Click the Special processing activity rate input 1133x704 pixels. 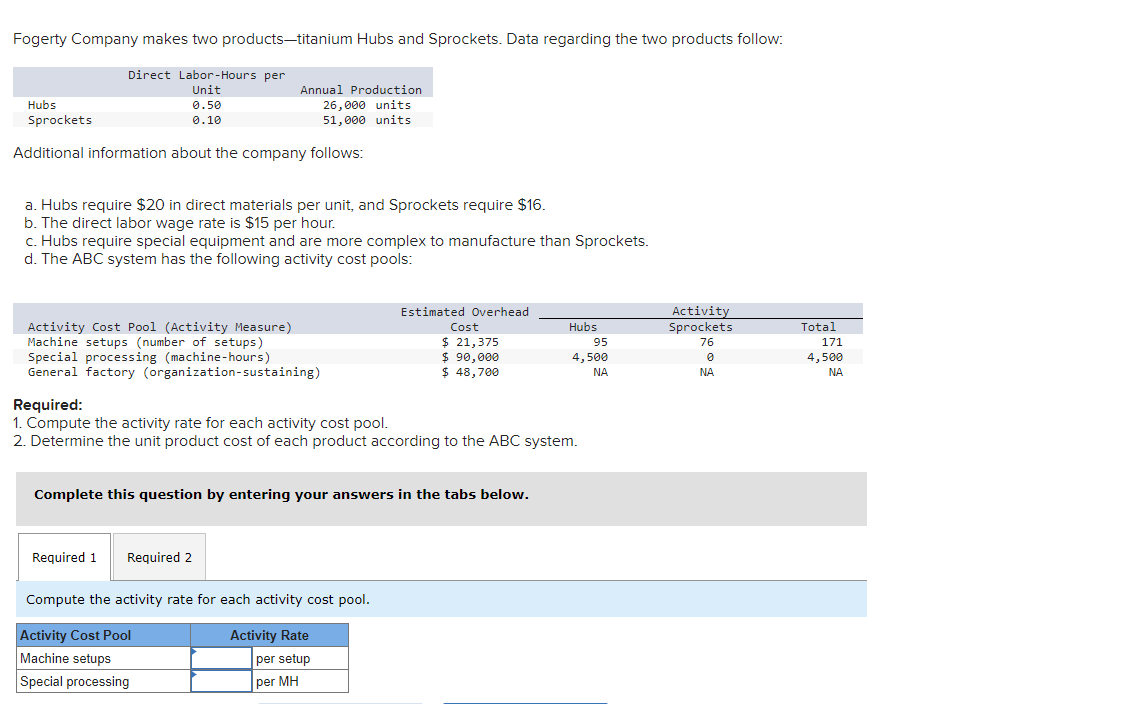coord(221,682)
